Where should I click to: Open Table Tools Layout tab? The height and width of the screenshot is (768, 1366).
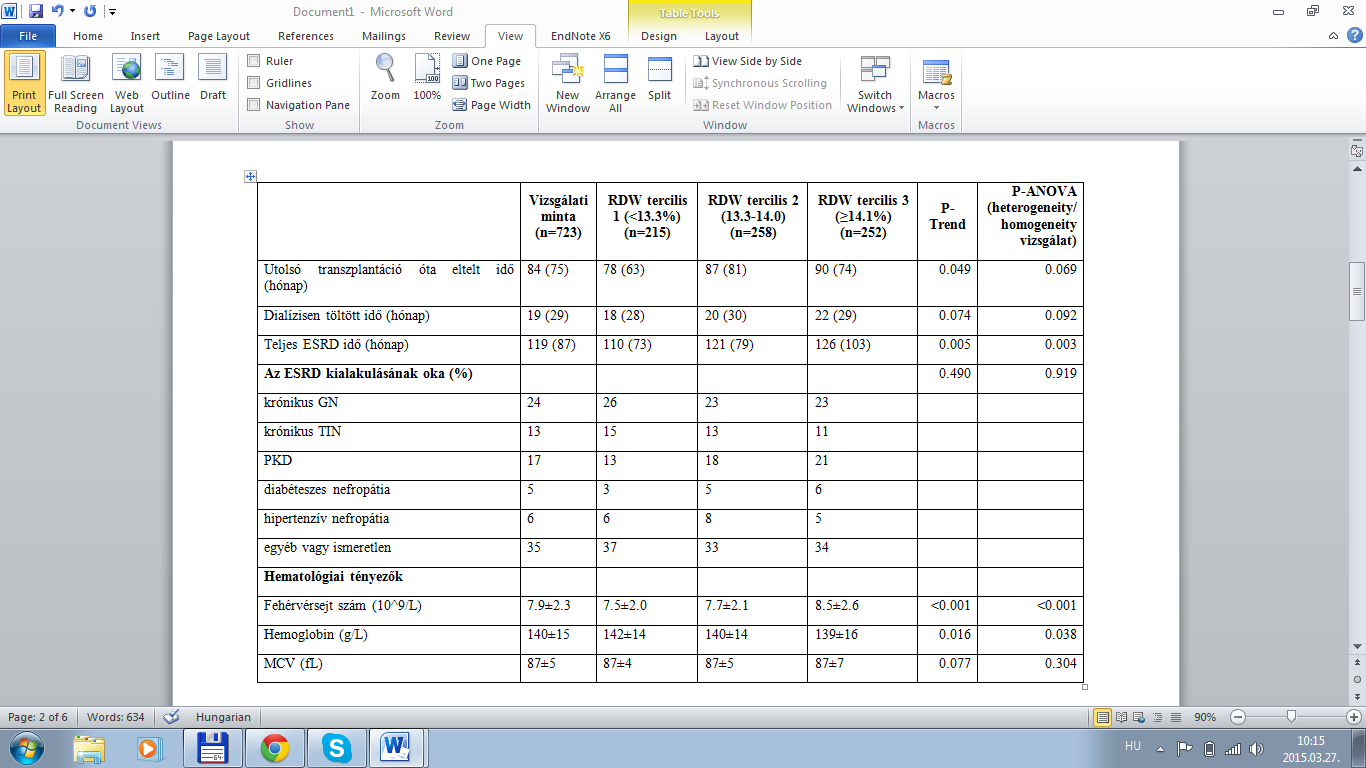click(x=722, y=36)
